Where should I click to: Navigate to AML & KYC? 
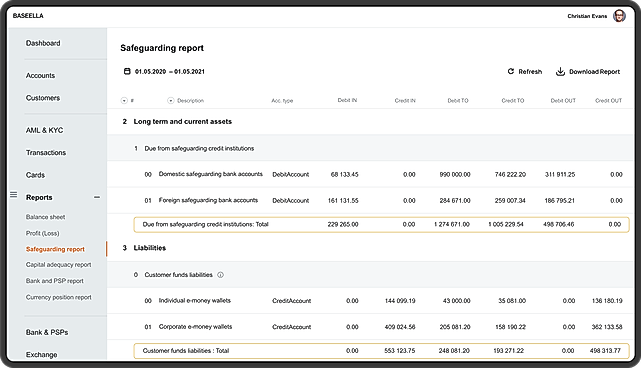point(45,130)
